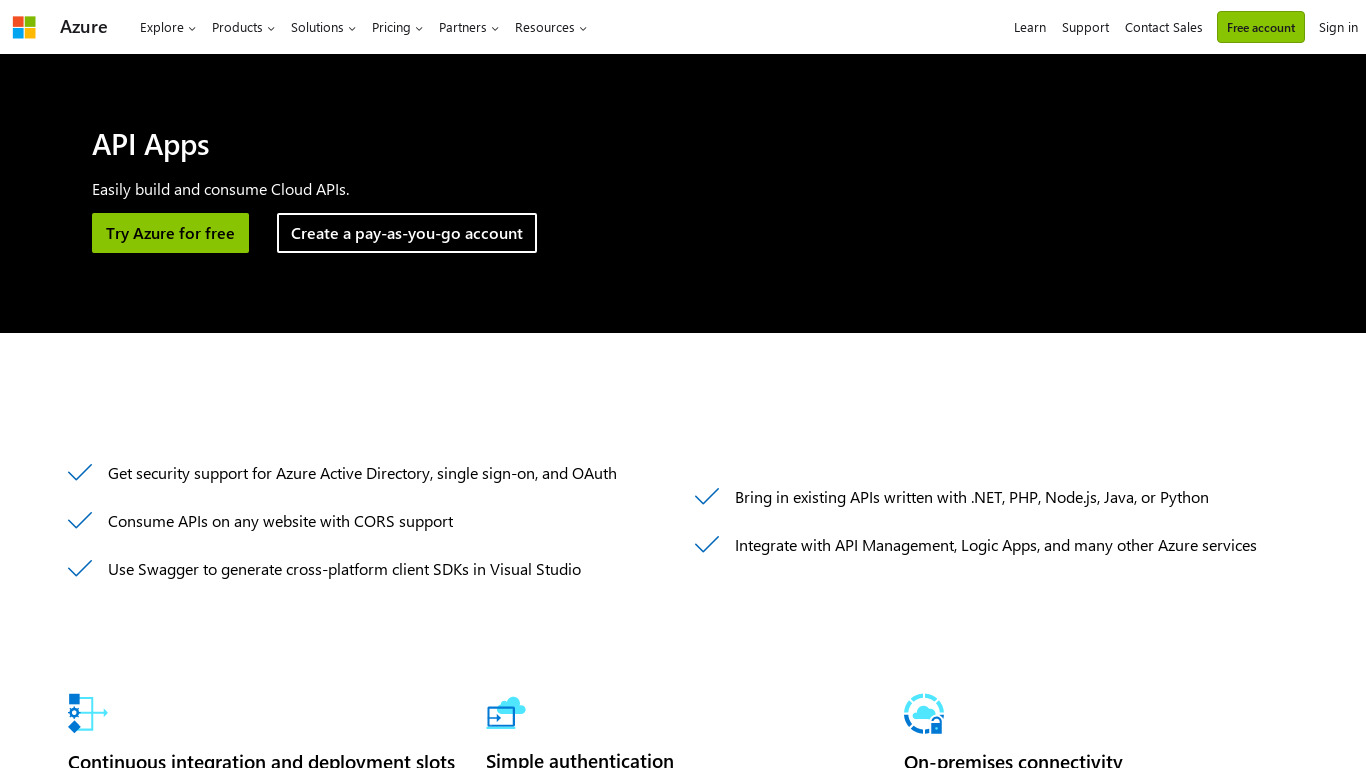
Task: Click the green Free account button
Action: [1261, 27]
